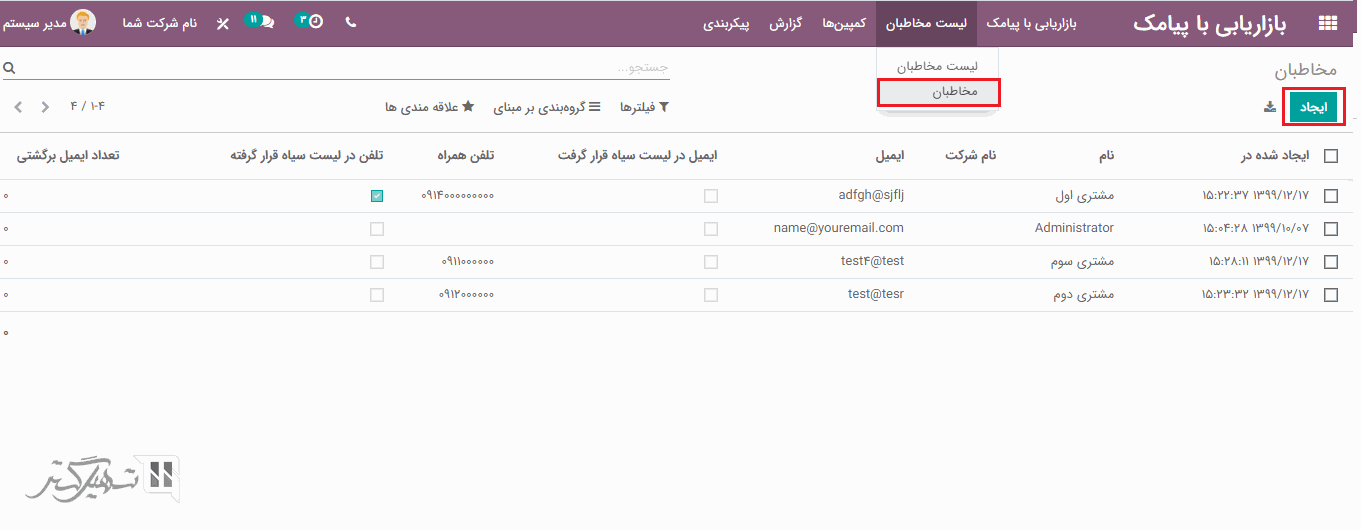The width and height of the screenshot is (1361, 530).
Task: Open the apps grid menu icon
Action: 1328,23
